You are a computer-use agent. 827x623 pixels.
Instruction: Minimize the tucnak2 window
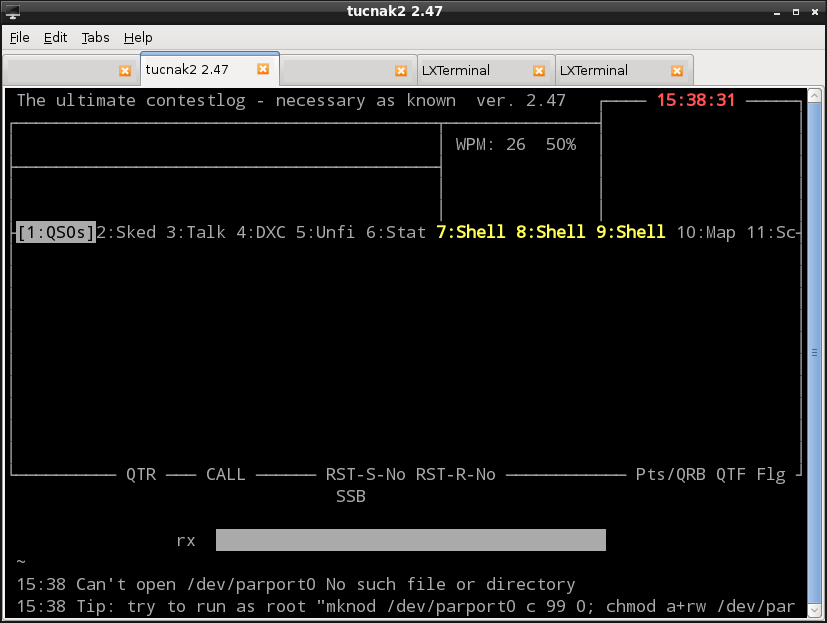[777, 12]
